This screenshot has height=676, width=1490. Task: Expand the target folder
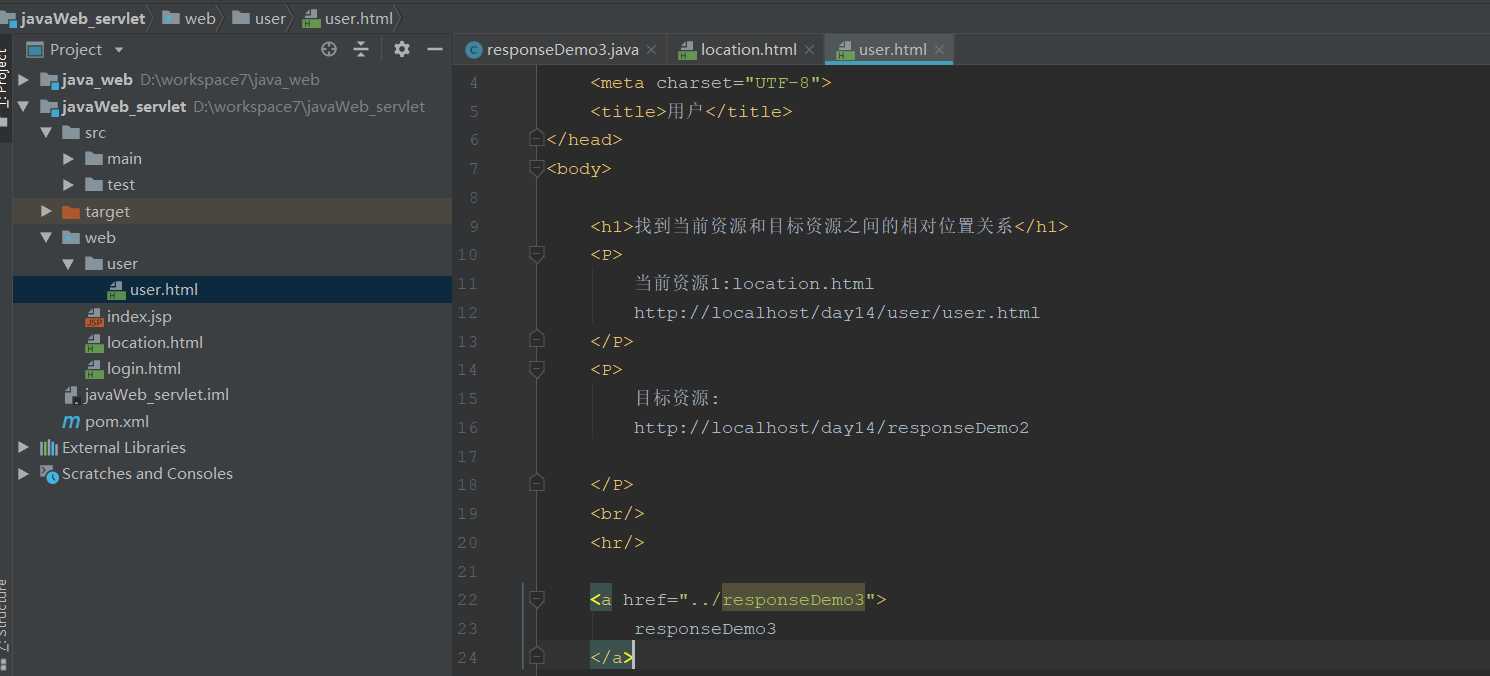point(46,211)
